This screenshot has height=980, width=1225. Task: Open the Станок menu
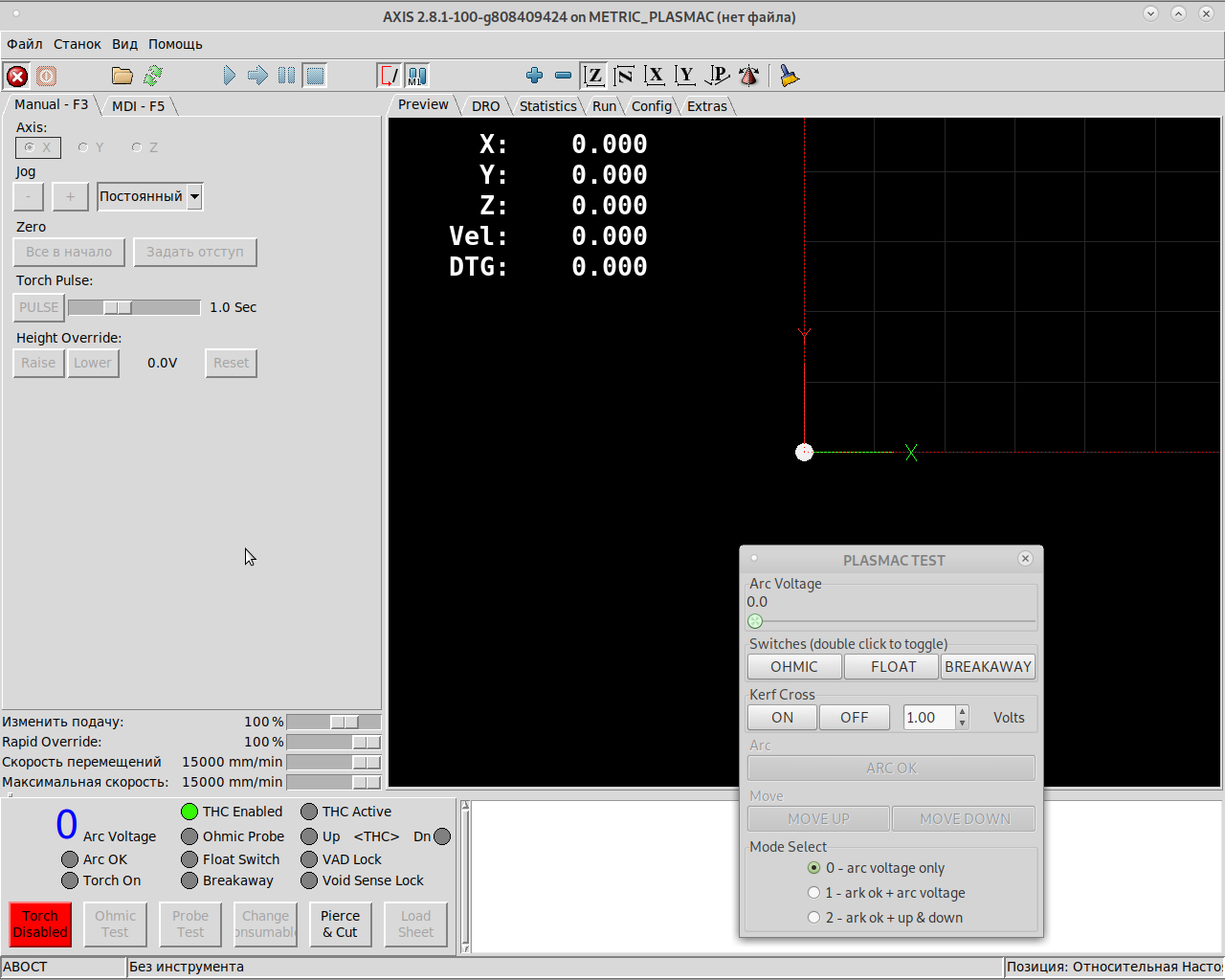(77, 44)
